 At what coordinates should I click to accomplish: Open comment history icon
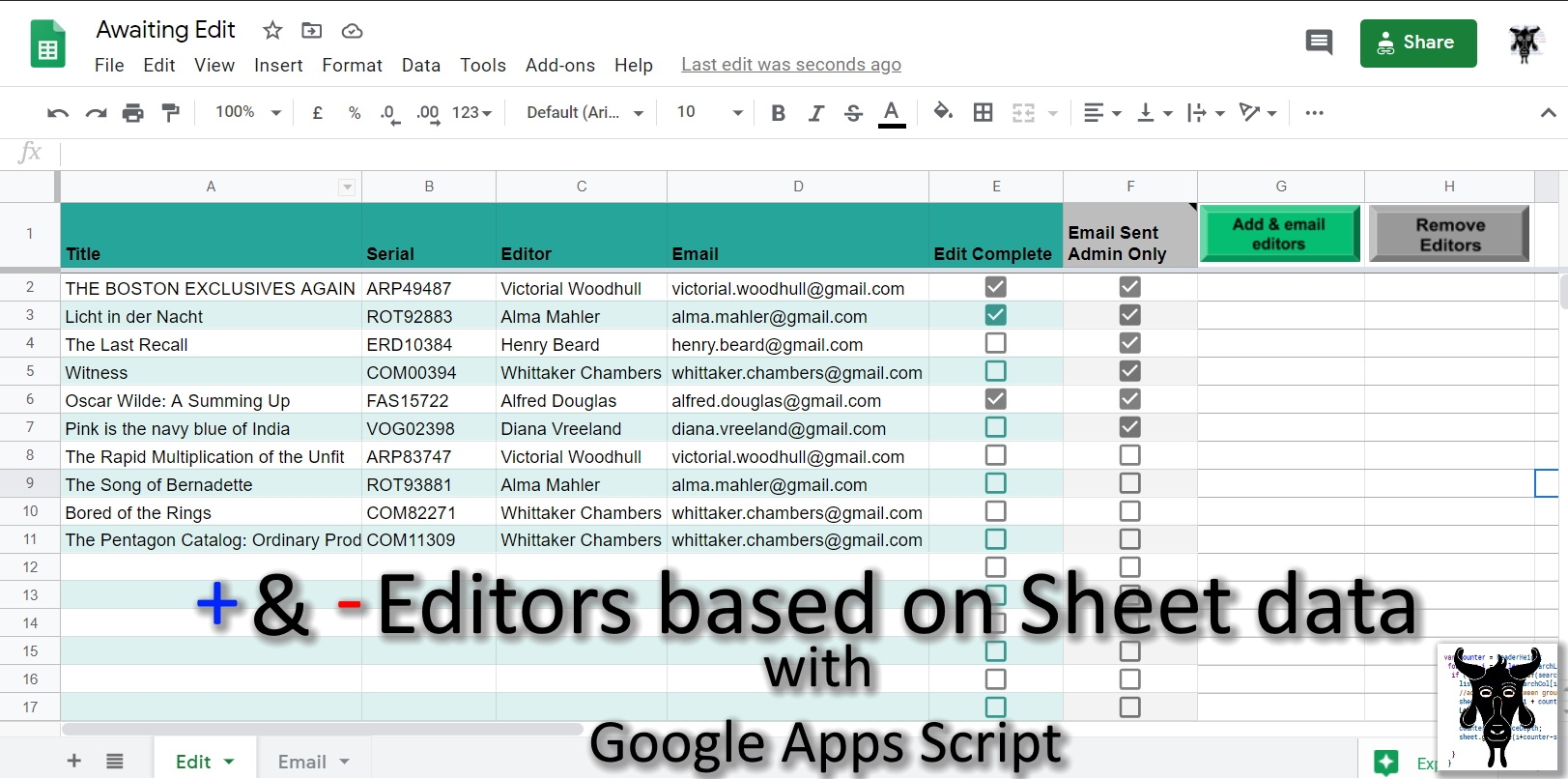coord(1319,43)
